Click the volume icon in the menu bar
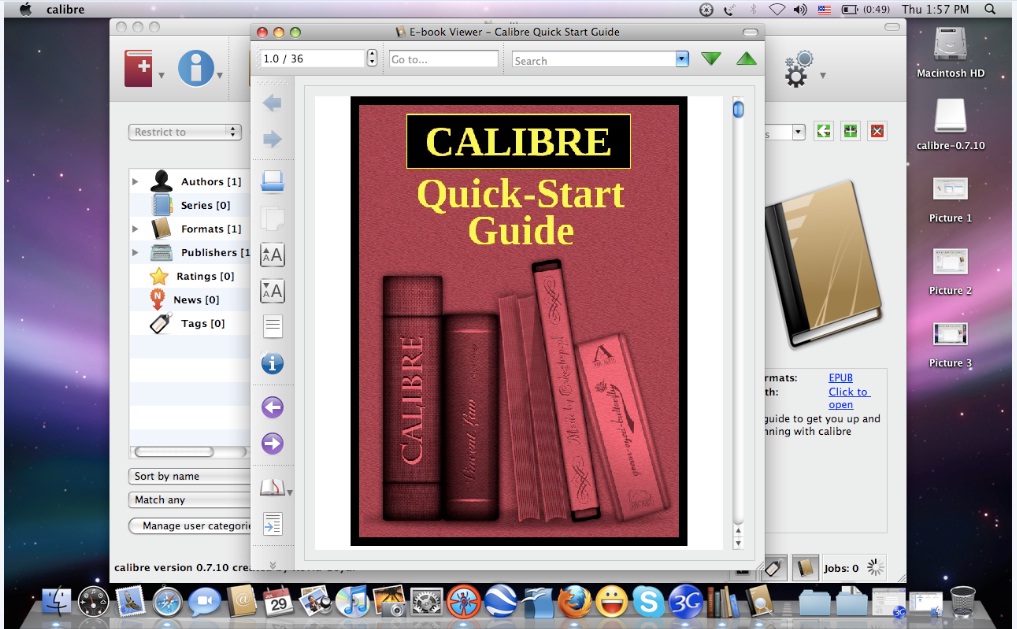The width and height of the screenshot is (1017, 629). click(800, 9)
